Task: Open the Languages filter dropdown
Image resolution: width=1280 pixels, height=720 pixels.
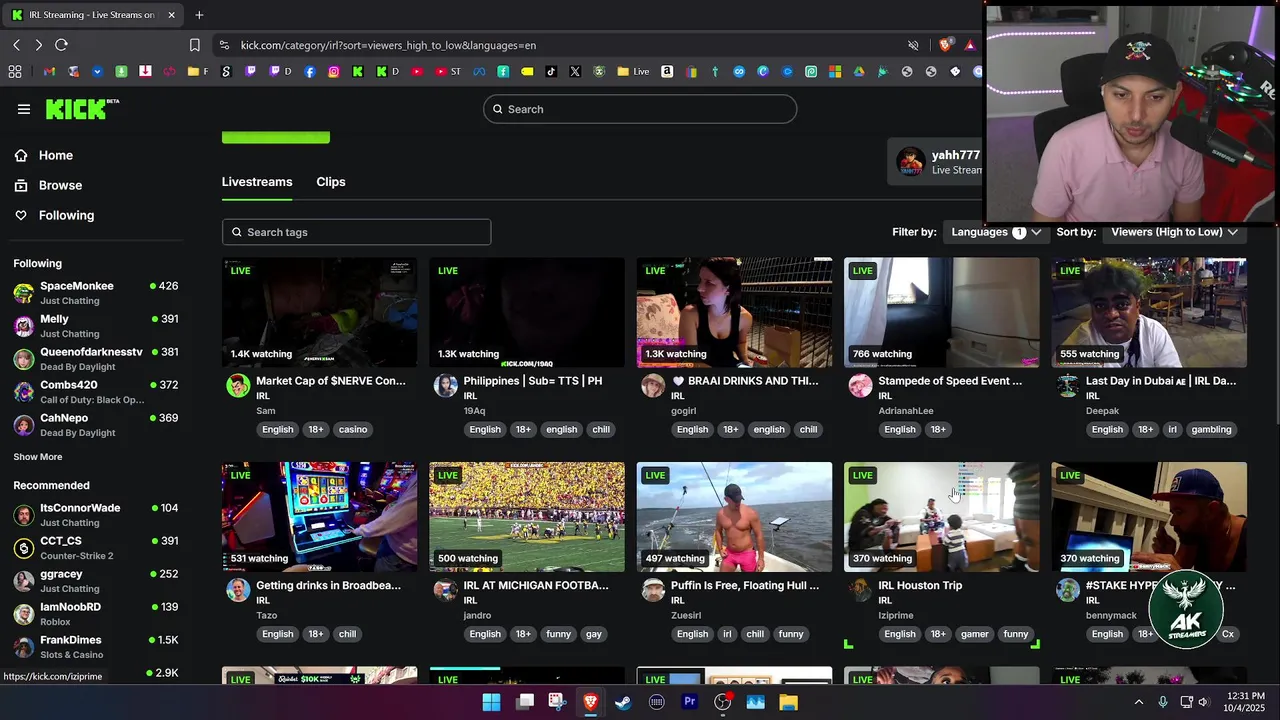Action: tap(996, 232)
